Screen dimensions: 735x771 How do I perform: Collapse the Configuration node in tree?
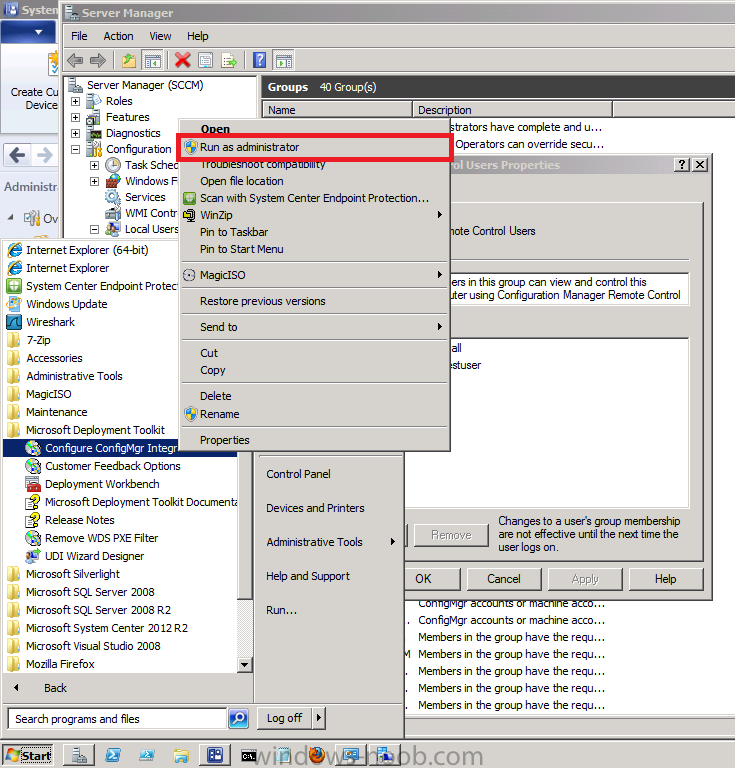point(75,149)
